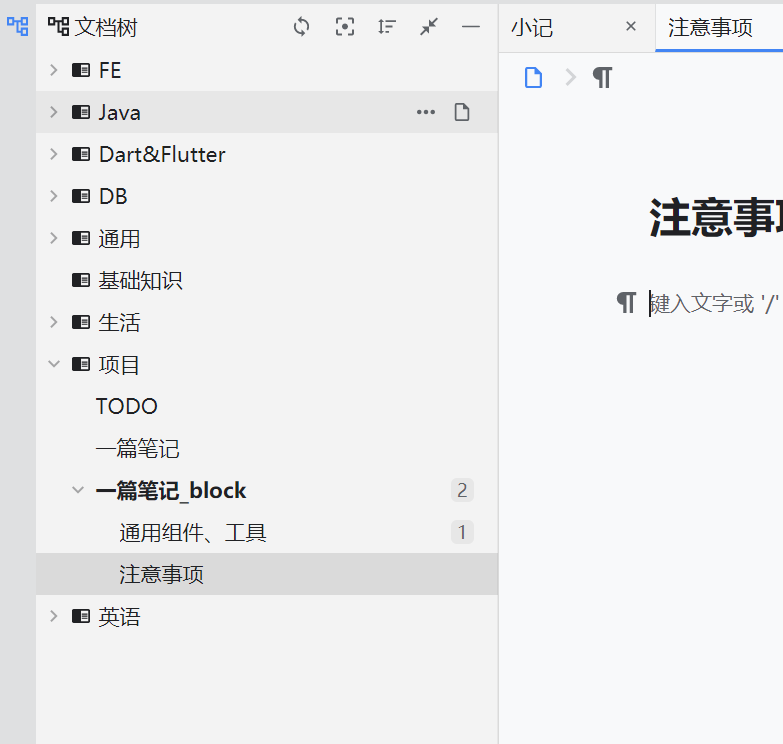The height and width of the screenshot is (744, 783).
Task: Select 注意事项 in the document tree
Action: tap(267, 574)
